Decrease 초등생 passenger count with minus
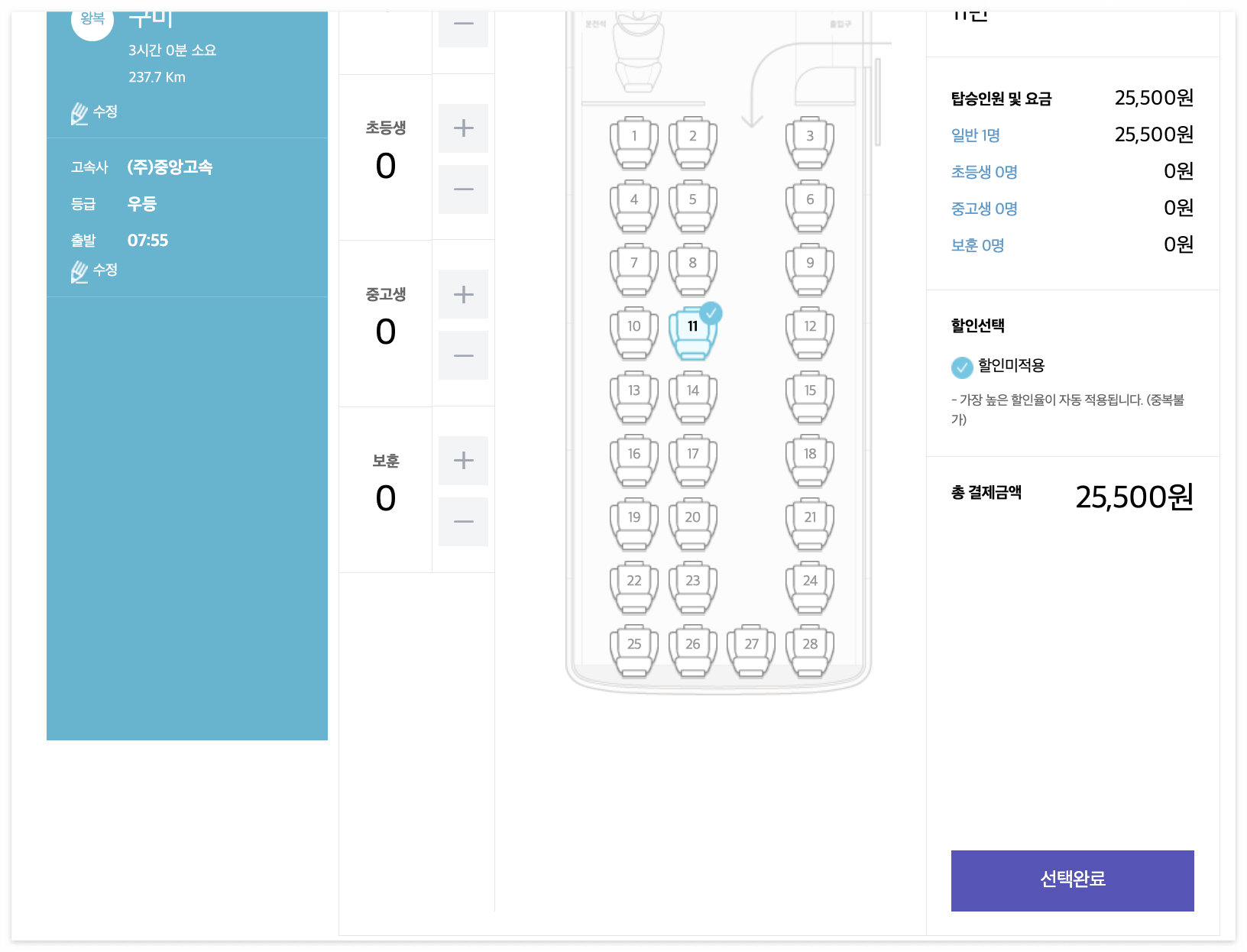Viewport: 1247px width, 952px height. (463, 189)
